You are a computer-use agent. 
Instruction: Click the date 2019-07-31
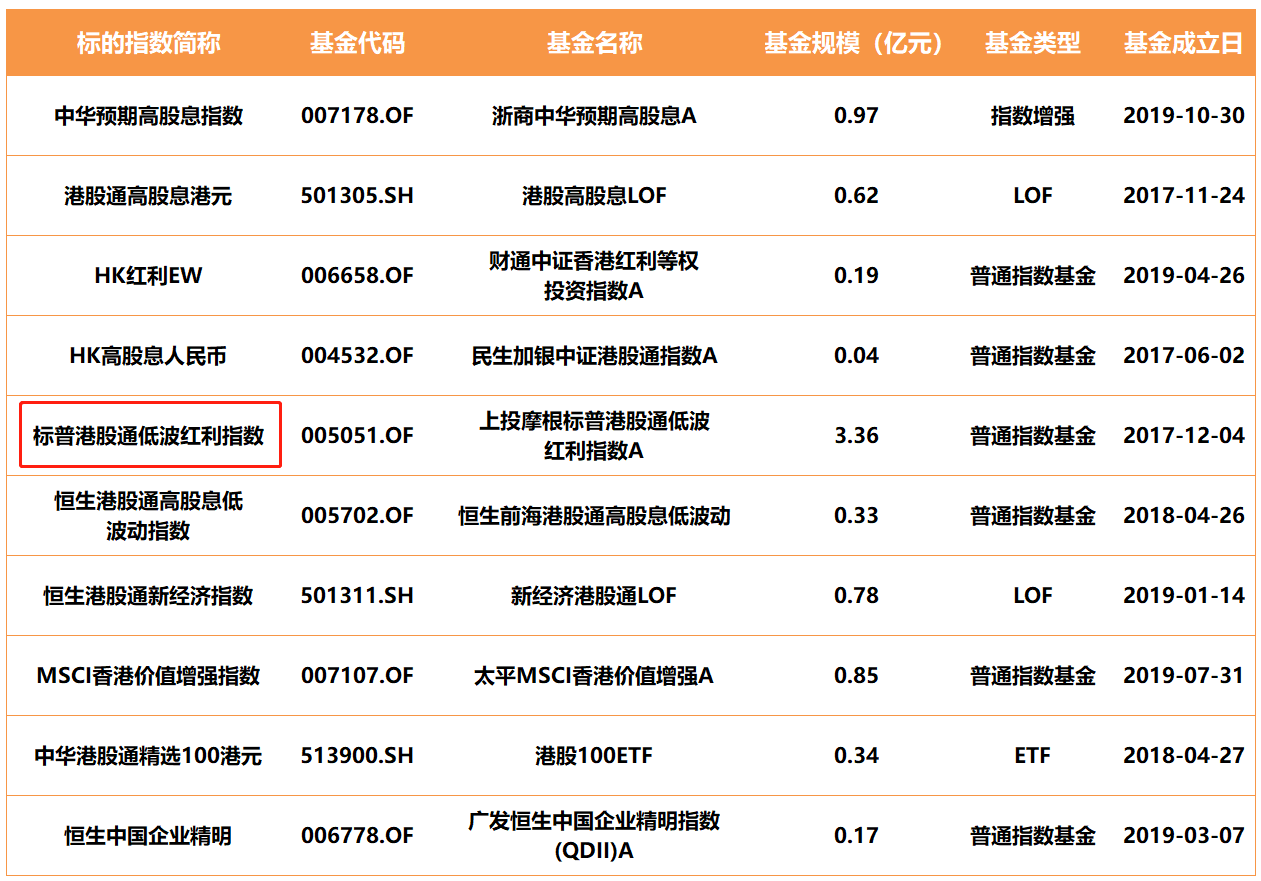click(1184, 676)
